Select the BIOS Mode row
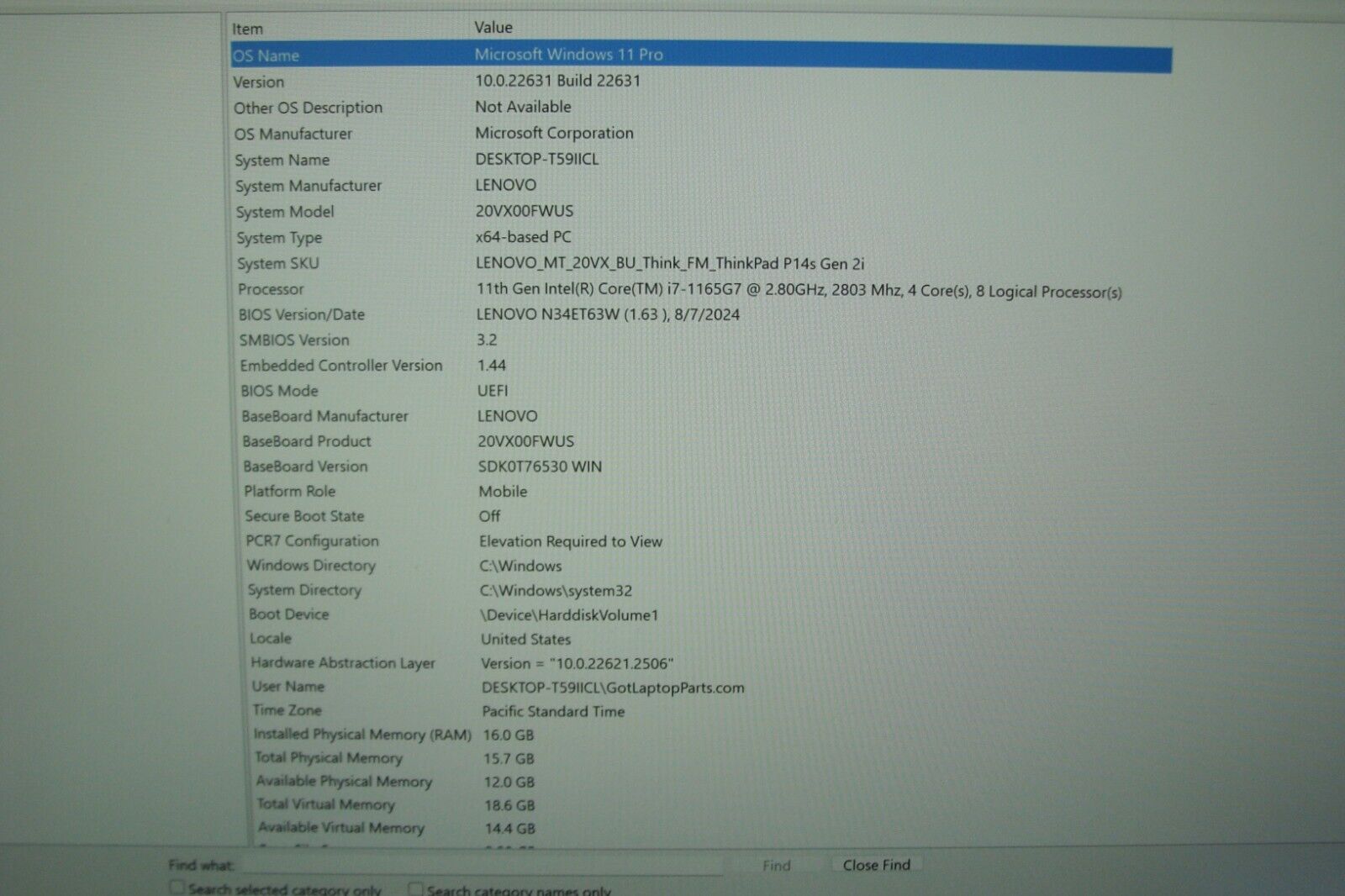Image resolution: width=1345 pixels, height=896 pixels. 701,391
